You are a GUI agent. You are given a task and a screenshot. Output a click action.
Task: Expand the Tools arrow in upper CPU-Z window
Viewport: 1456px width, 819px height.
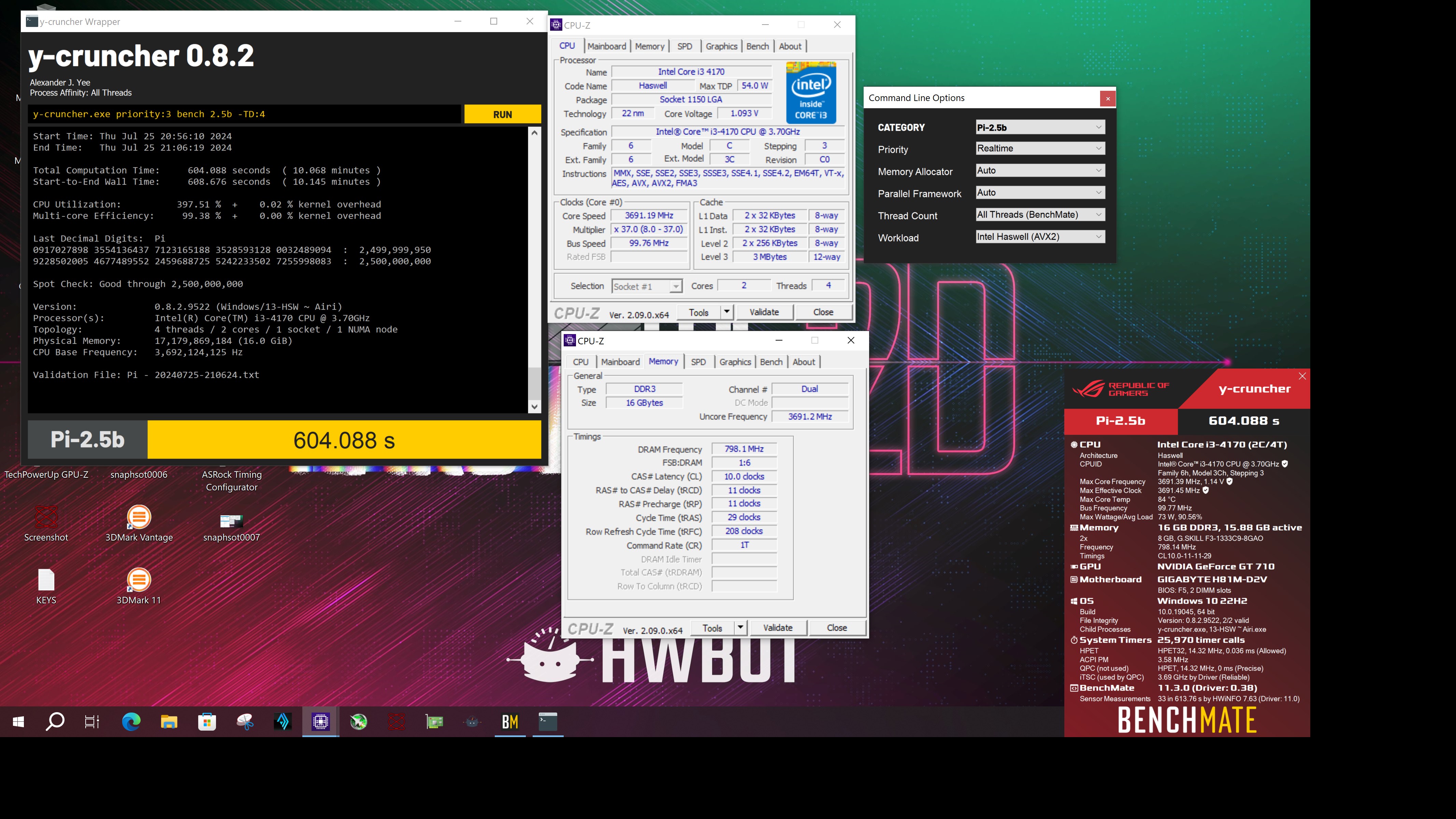pyautogui.click(x=726, y=312)
